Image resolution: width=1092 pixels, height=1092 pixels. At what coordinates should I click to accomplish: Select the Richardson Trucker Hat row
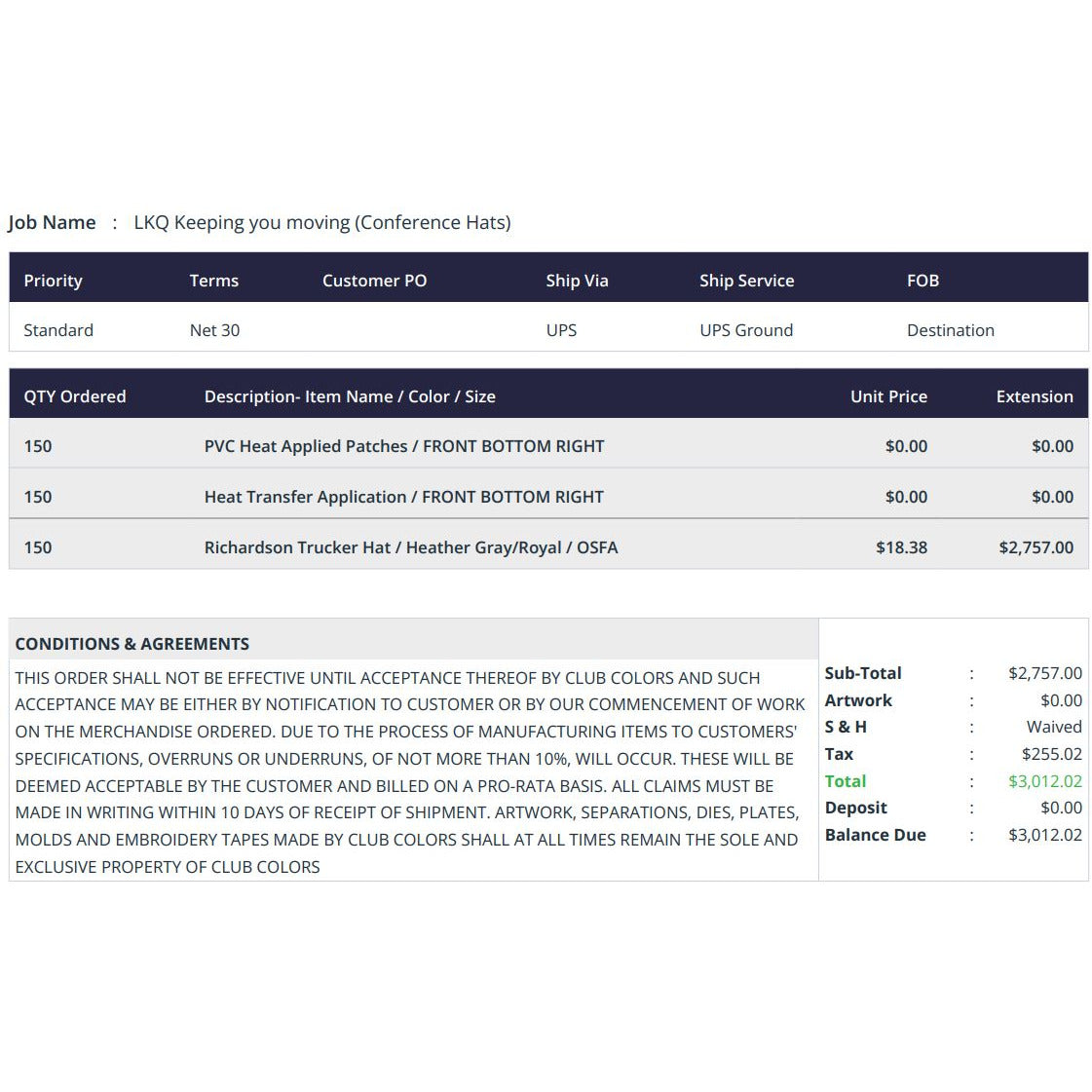548,547
